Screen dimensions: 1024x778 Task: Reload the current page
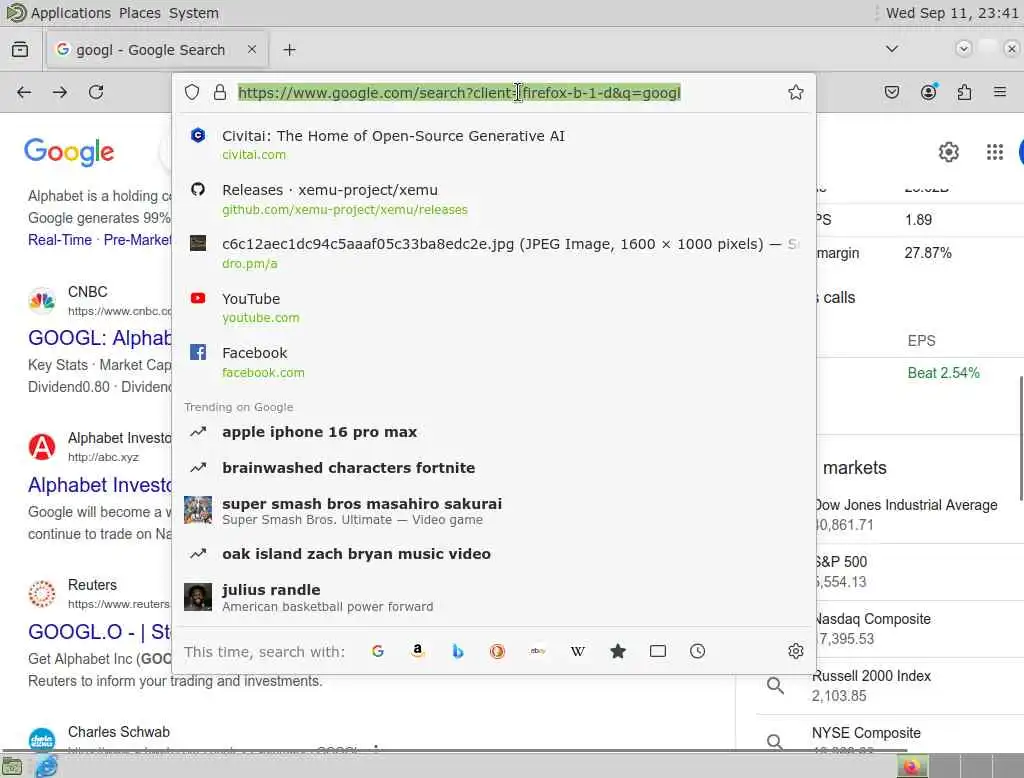click(96, 92)
